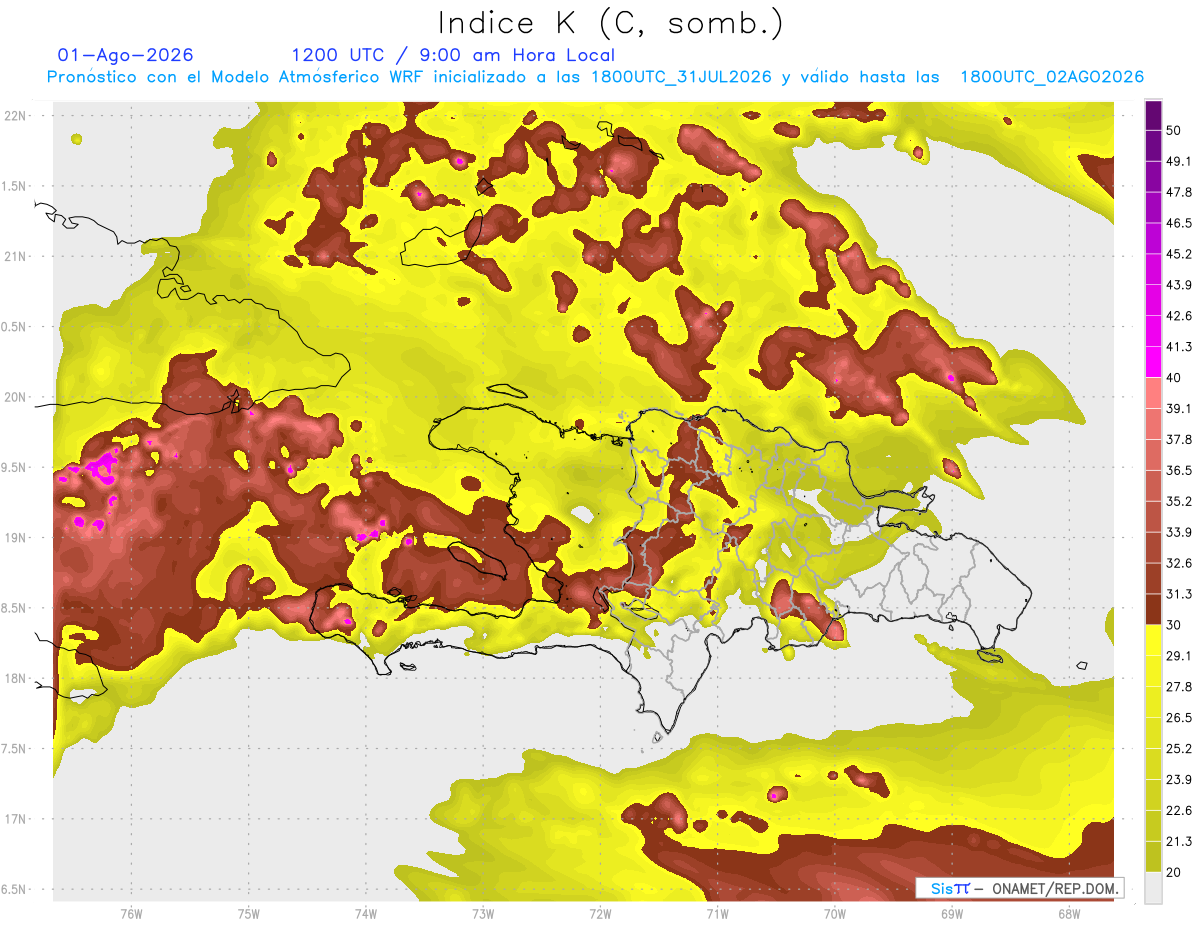
Task: Click the "1200 UTC / 9:00 am Hora Local" text
Action: pyautogui.click(x=453, y=55)
